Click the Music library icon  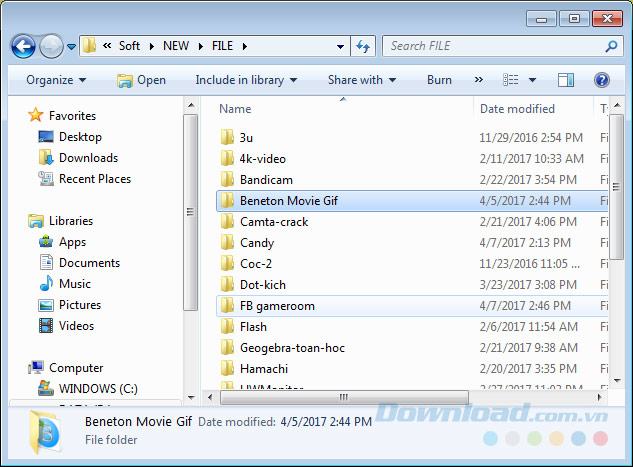[x=46, y=284]
